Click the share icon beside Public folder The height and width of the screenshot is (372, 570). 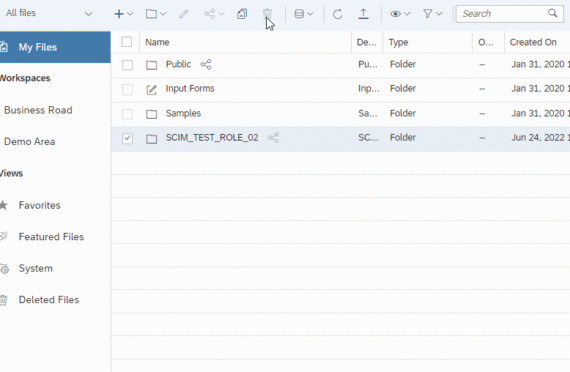[206, 64]
